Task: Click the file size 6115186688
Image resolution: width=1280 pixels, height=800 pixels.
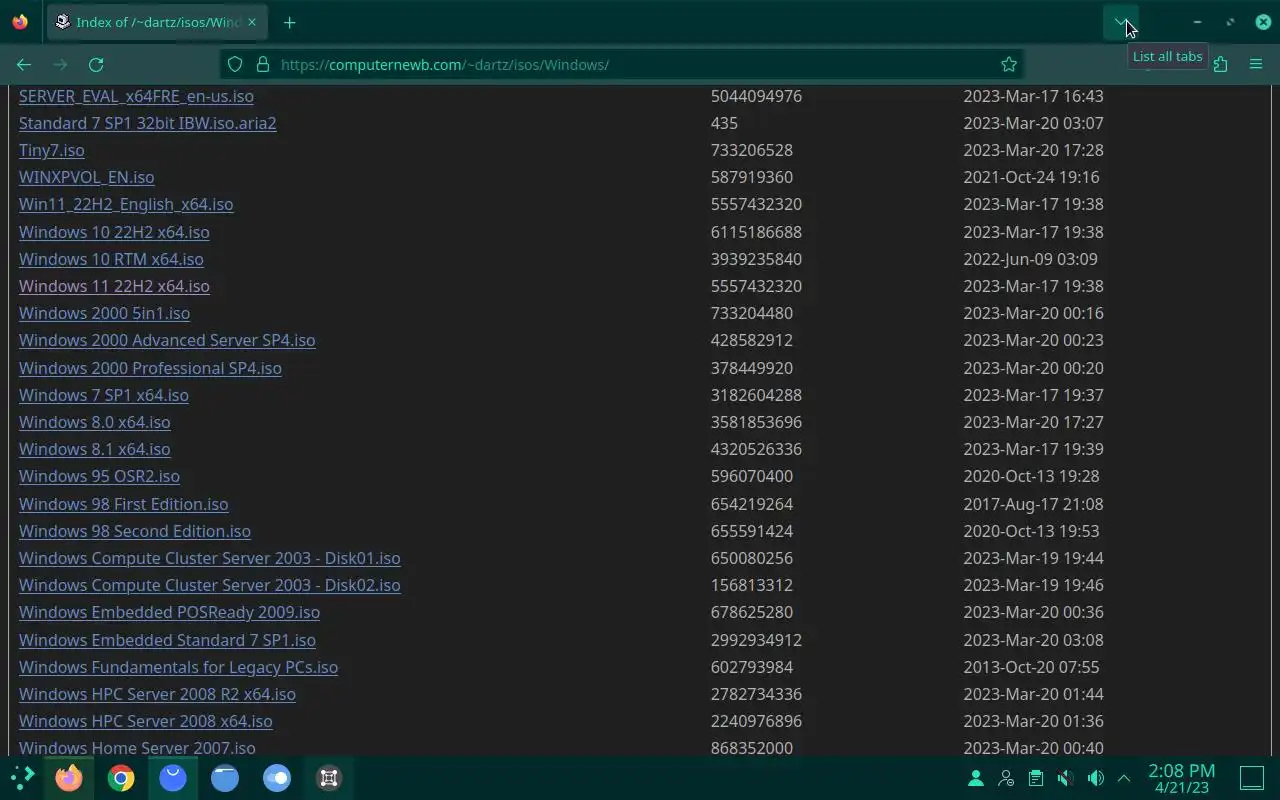Action: [x=756, y=232]
